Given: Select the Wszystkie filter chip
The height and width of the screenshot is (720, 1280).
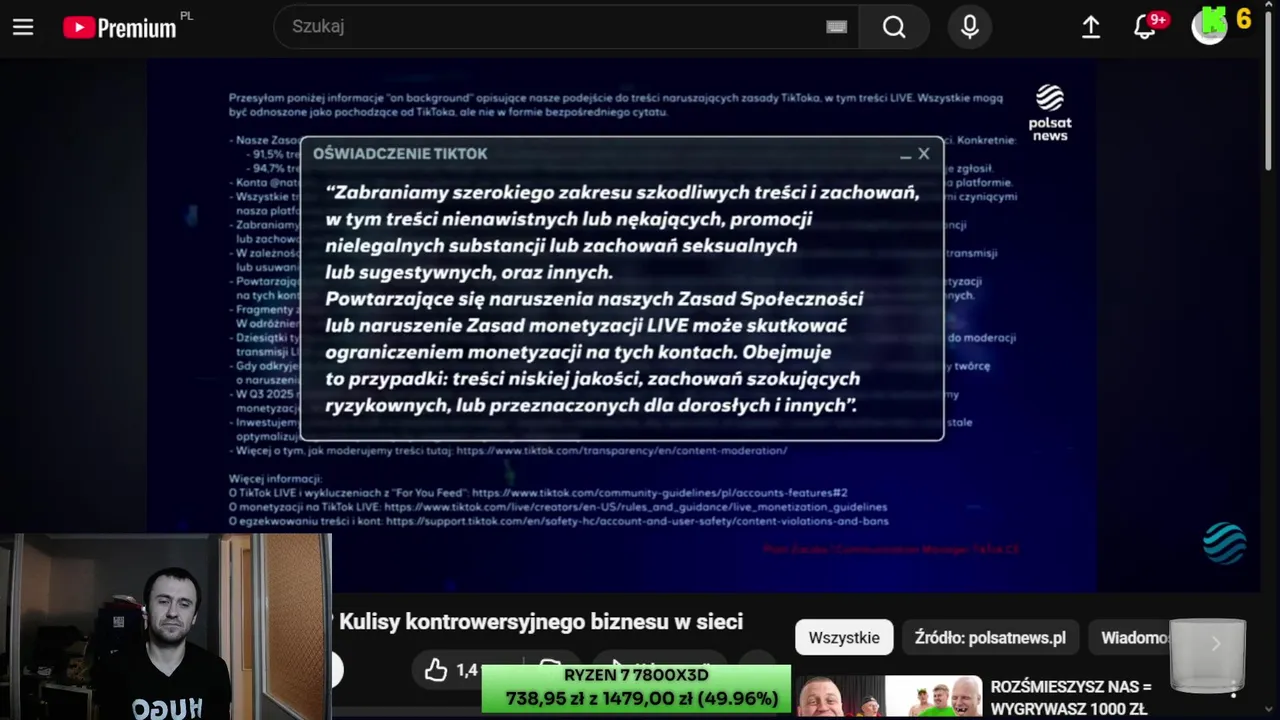Looking at the screenshot, I should pyautogui.click(x=844, y=637).
